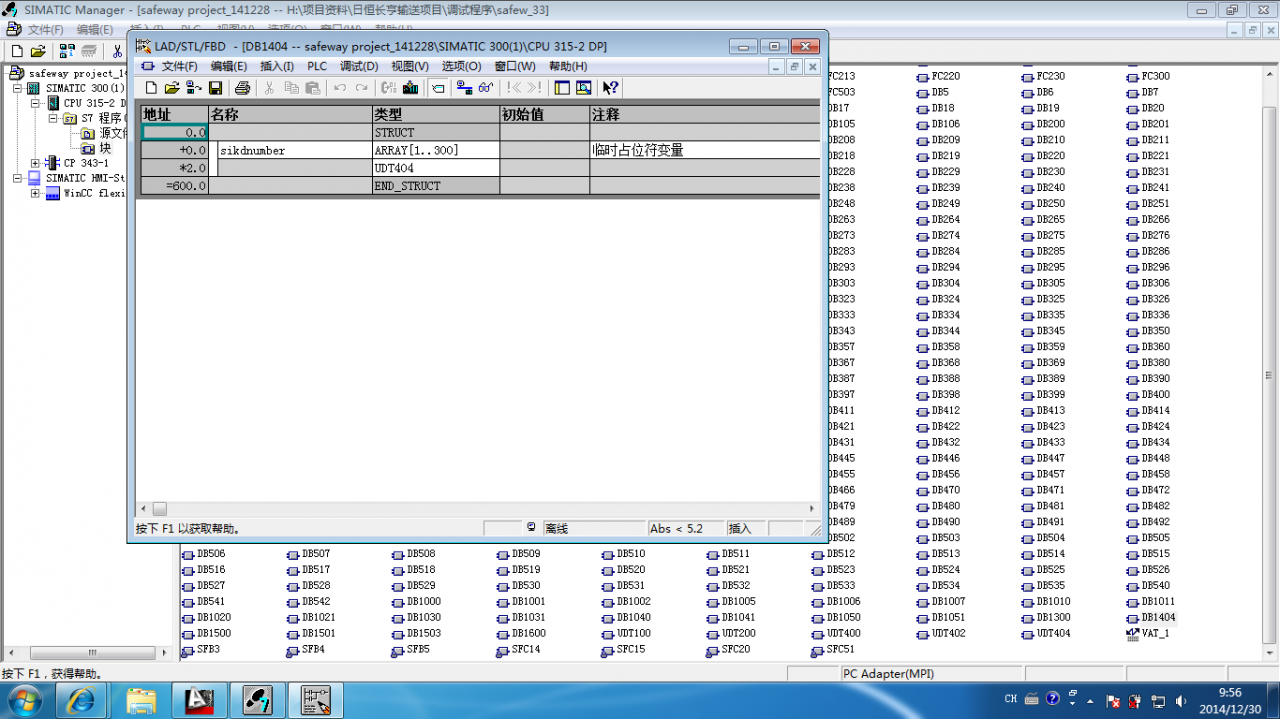Viewport: 1280px width, 719px height.
Task: Toggle the Overviews pane icon
Action: point(562,88)
